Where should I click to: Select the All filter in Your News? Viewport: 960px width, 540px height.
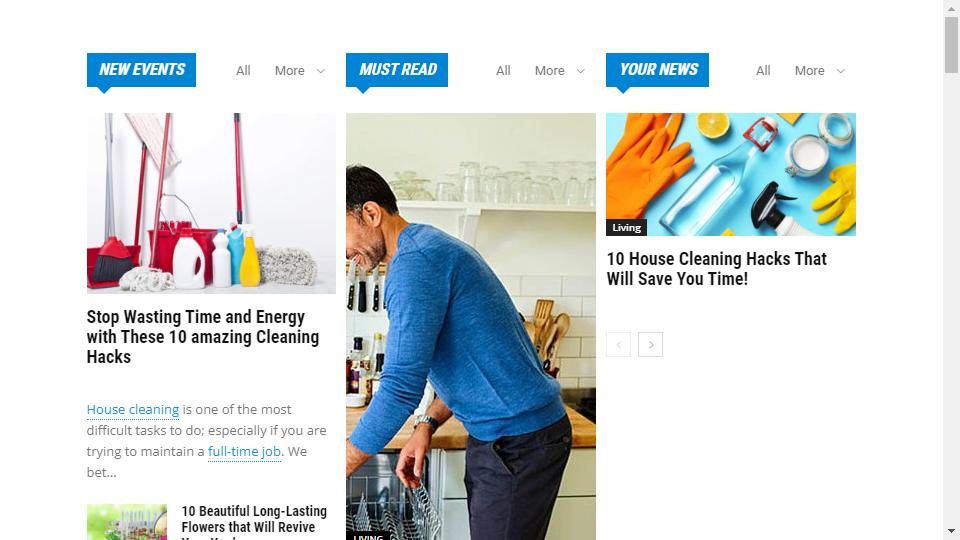click(x=763, y=70)
